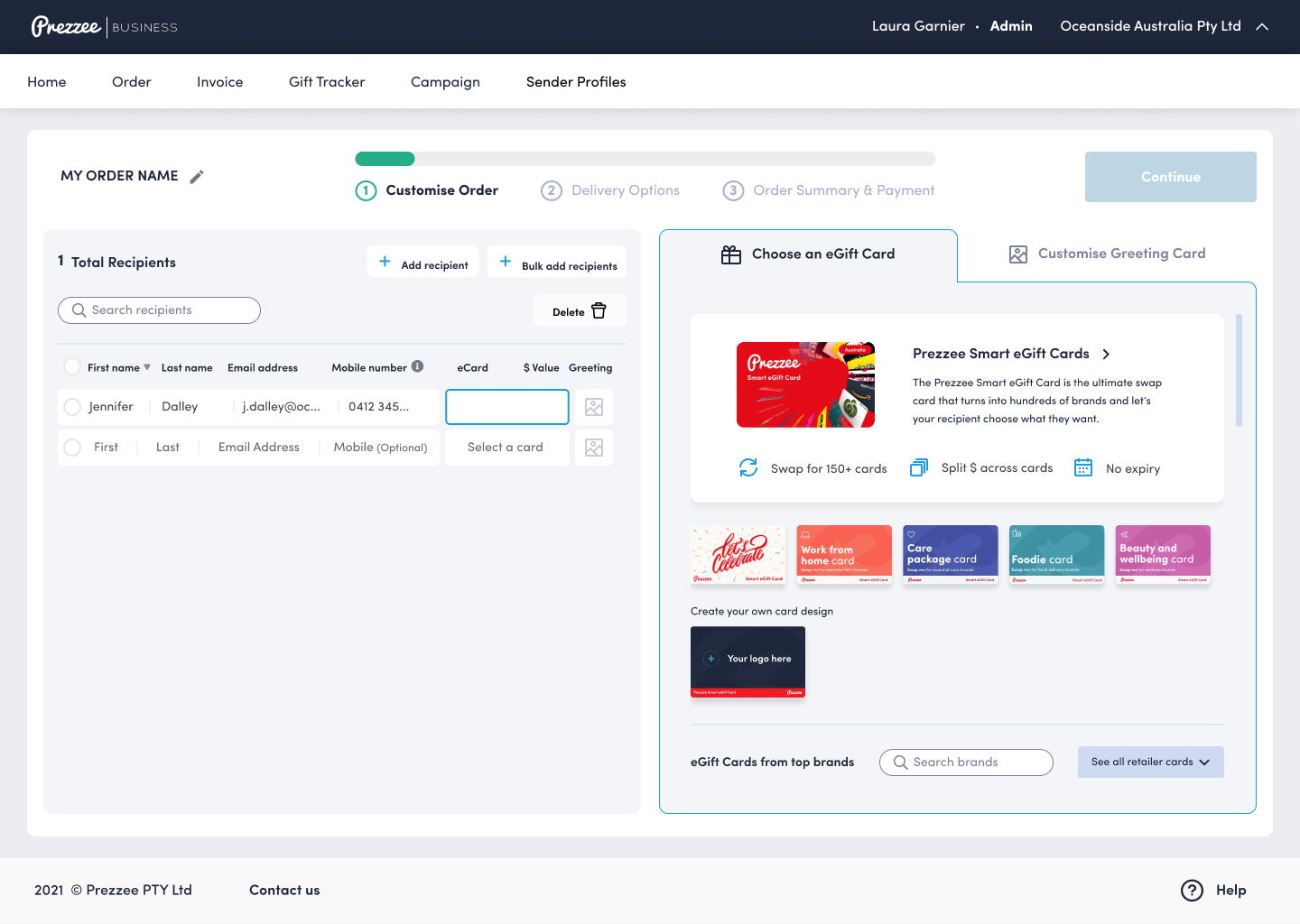This screenshot has height=924, width=1300.
Task: Select the header select-all recipients circle
Action: click(x=72, y=366)
